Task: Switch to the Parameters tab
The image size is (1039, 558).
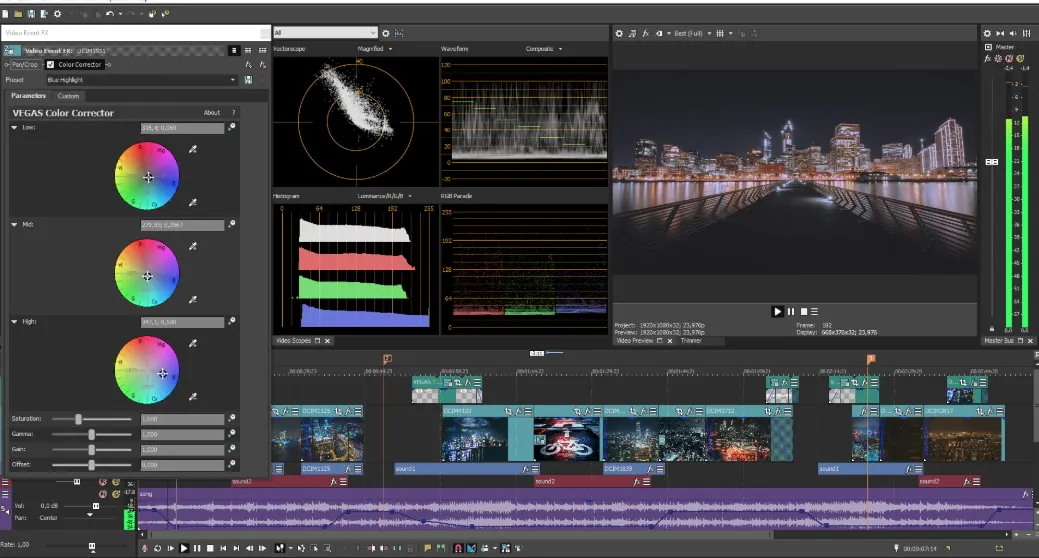Action: (28, 96)
